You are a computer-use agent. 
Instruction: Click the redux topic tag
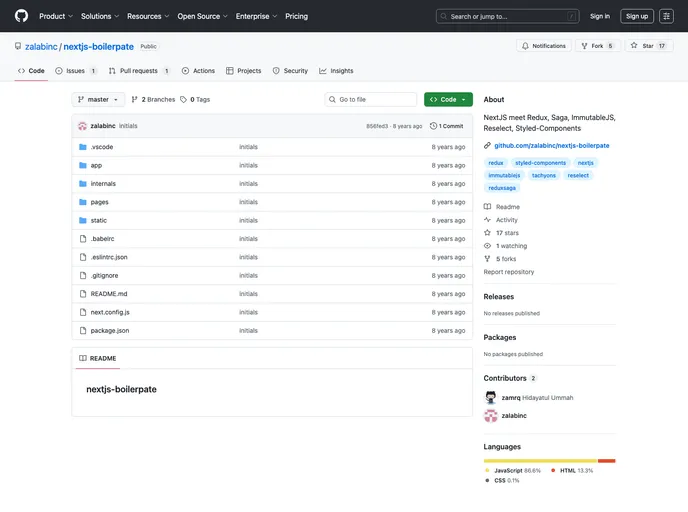coord(496,163)
